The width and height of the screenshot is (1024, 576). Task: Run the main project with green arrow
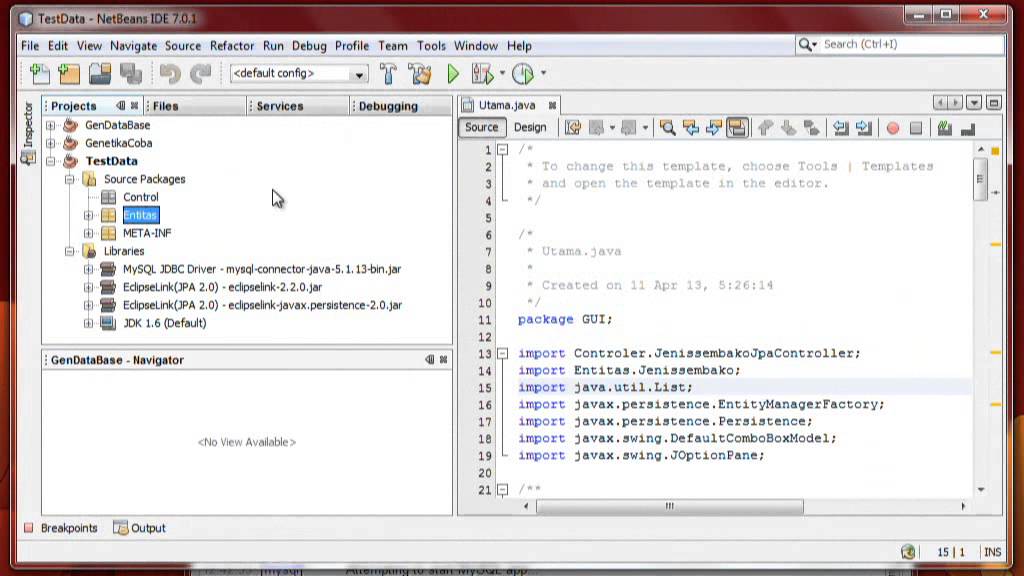453,74
